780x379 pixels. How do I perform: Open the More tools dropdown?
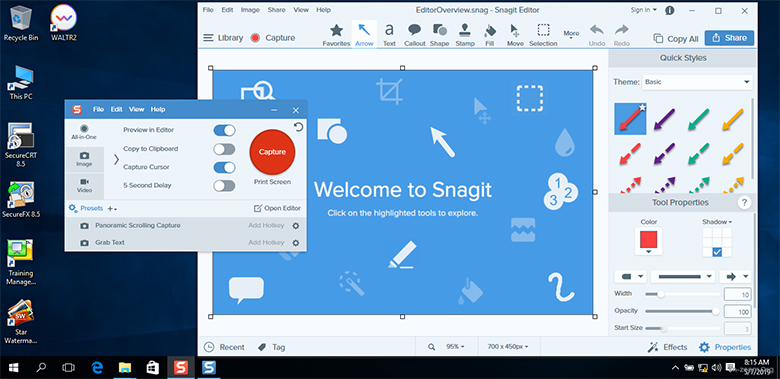[x=571, y=34]
